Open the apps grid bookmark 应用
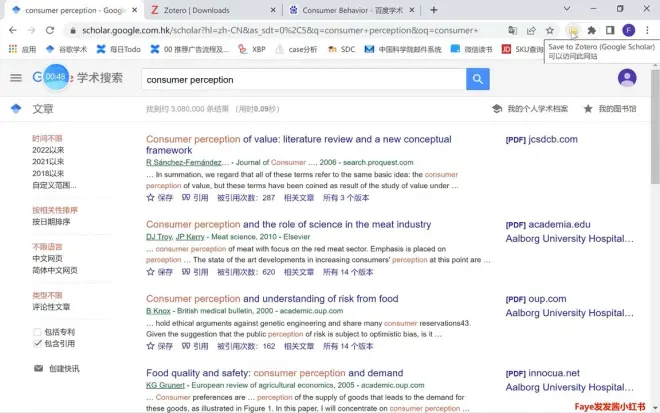Viewport: 660px width, 413px height. pos(22,49)
